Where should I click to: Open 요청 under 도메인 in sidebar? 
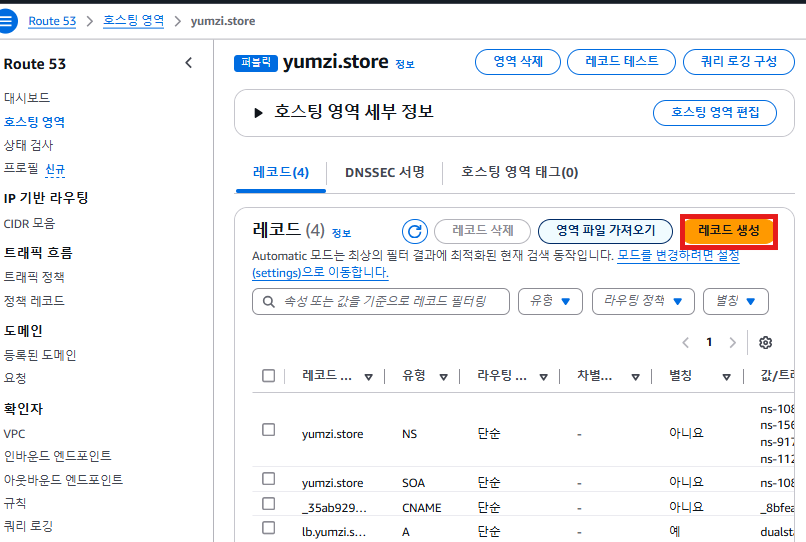(x=15, y=378)
